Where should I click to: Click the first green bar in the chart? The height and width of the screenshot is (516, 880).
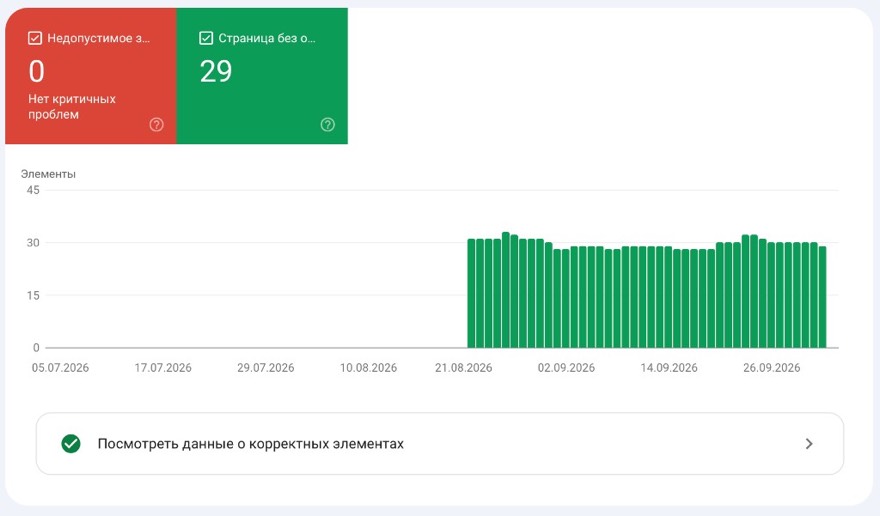tap(471, 294)
